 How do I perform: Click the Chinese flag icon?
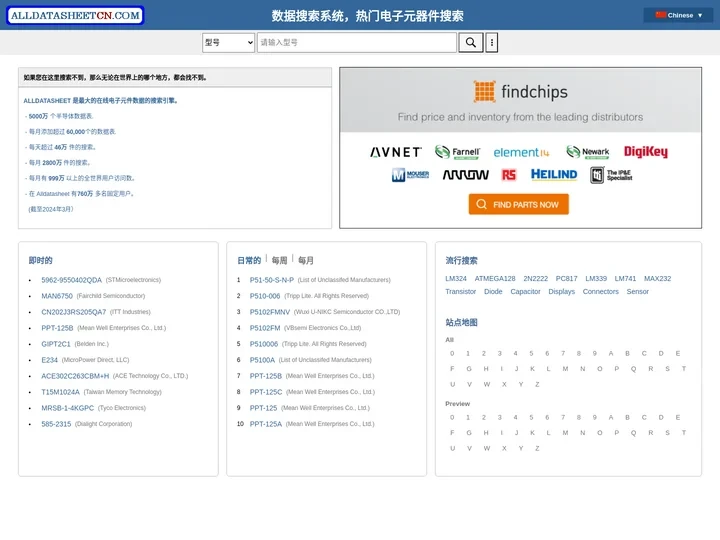coord(660,15)
